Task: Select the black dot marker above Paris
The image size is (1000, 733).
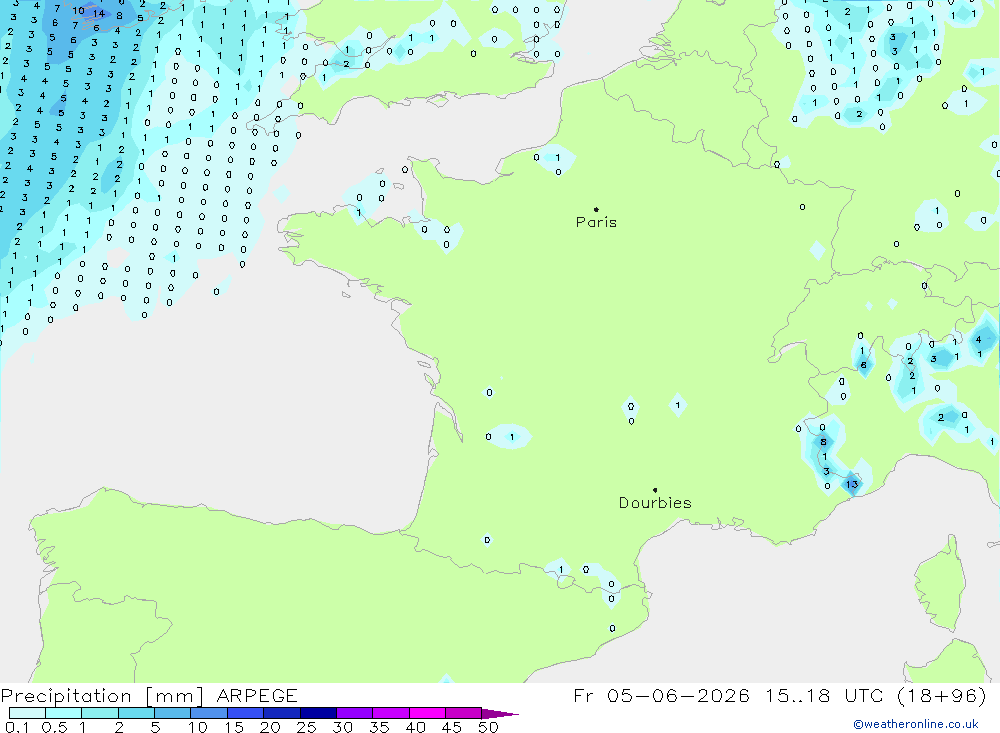Action: pos(596,209)
